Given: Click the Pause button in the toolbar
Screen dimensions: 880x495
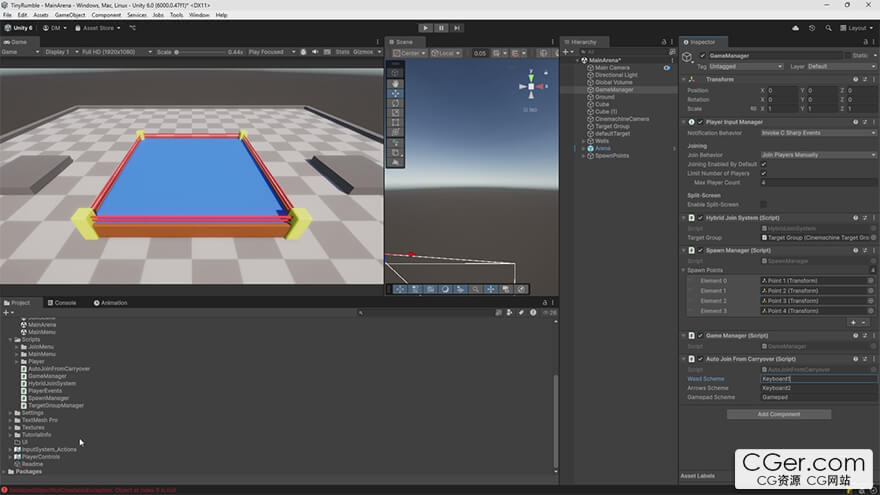Looking at the screenshot, I should [x=441, y=28].
